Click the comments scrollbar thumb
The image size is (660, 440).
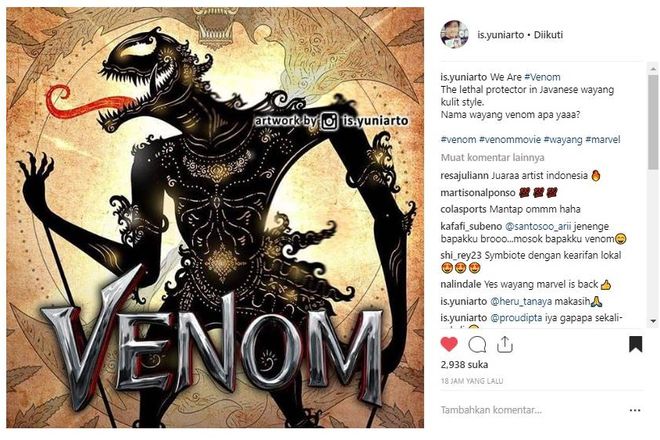click(x=653, y=122)
